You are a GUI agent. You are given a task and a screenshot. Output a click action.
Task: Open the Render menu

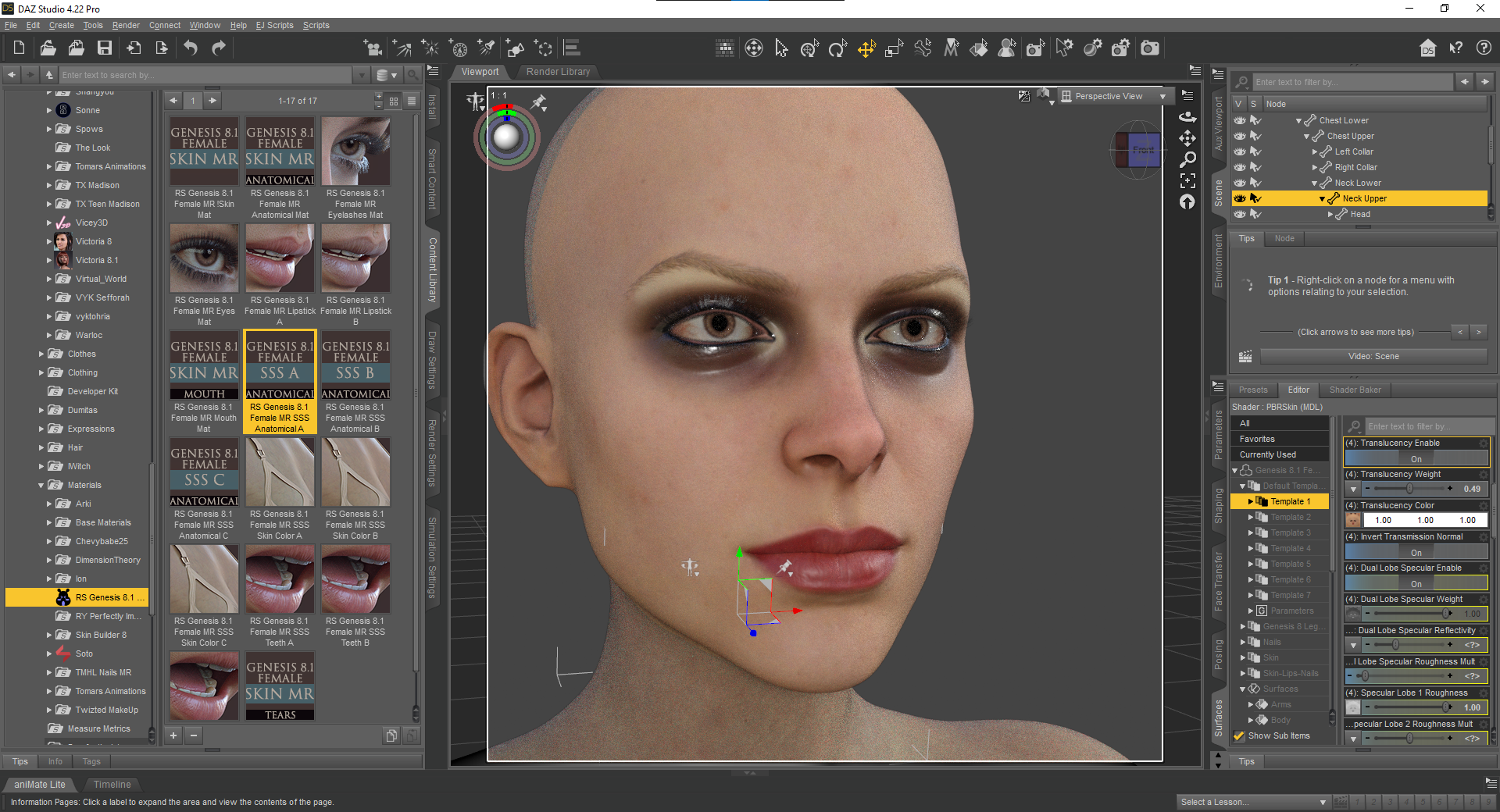[126, 25]
